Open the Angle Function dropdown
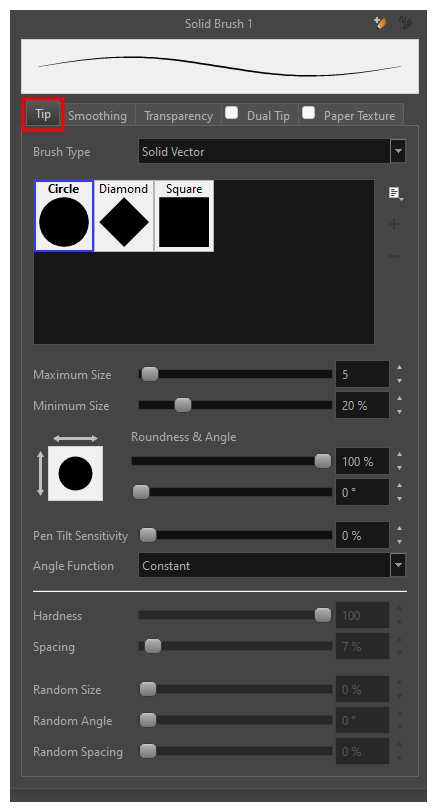This screenshot has height=812, width=437. coord(272,566)
